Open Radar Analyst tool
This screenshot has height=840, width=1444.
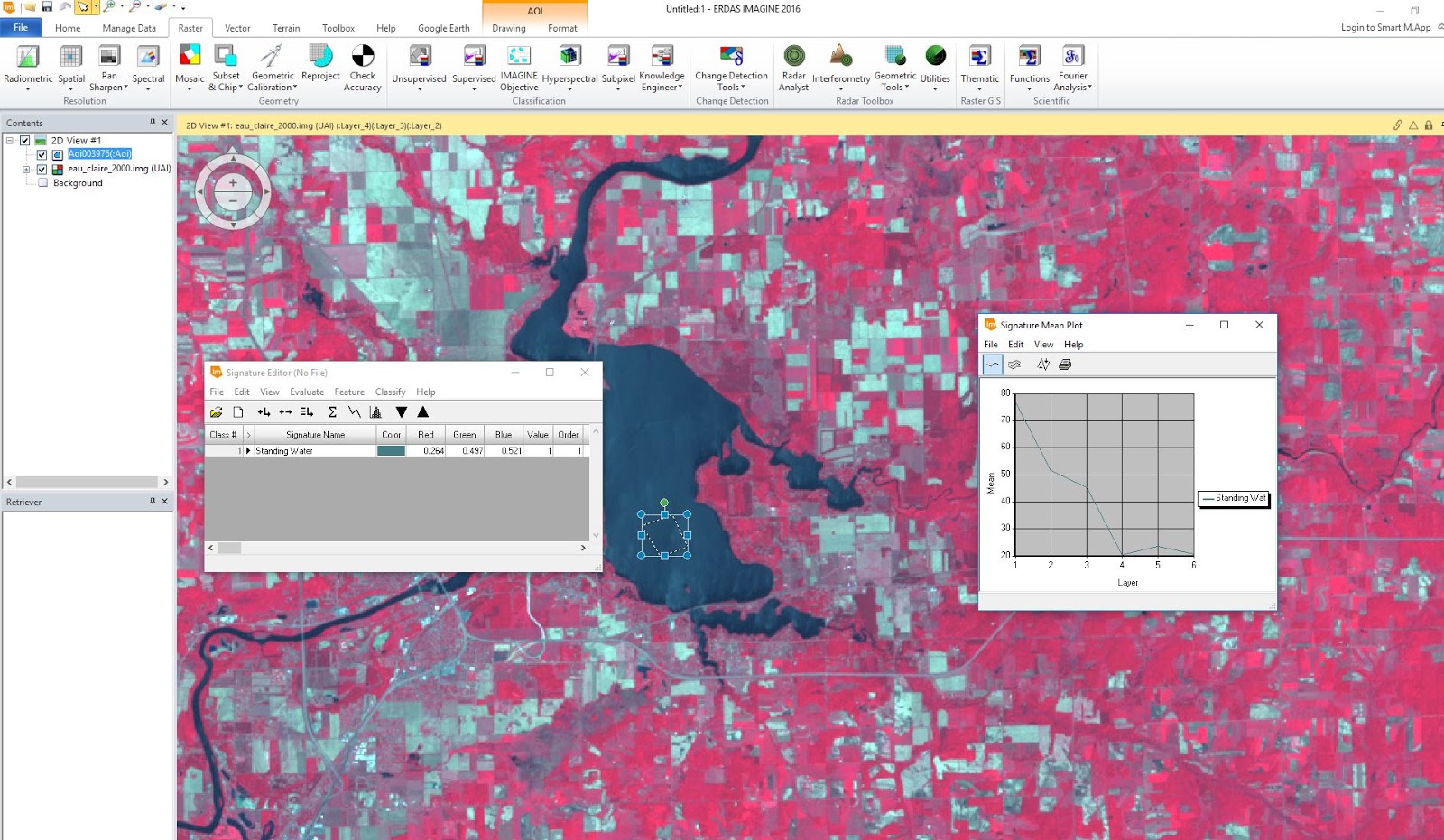[x=794, y=68]
